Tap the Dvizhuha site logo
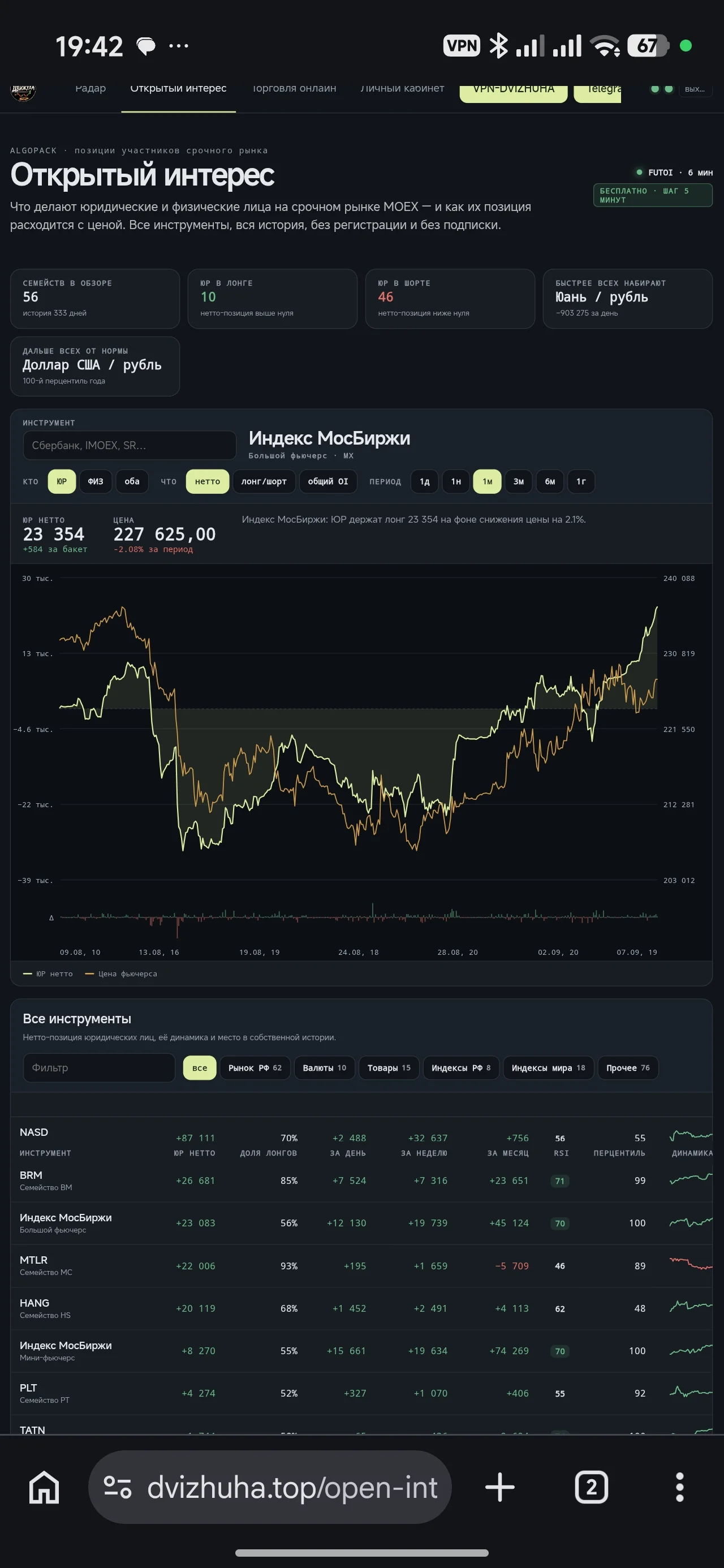 click(x=23, y=93)
